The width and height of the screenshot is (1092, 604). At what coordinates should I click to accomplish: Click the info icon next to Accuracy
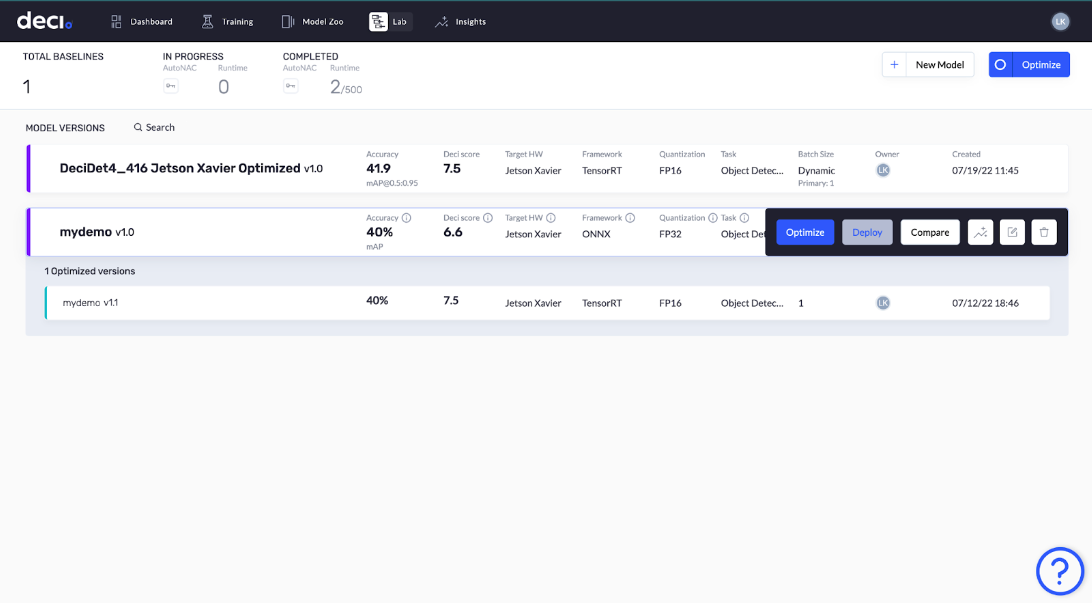coord(406,217)
